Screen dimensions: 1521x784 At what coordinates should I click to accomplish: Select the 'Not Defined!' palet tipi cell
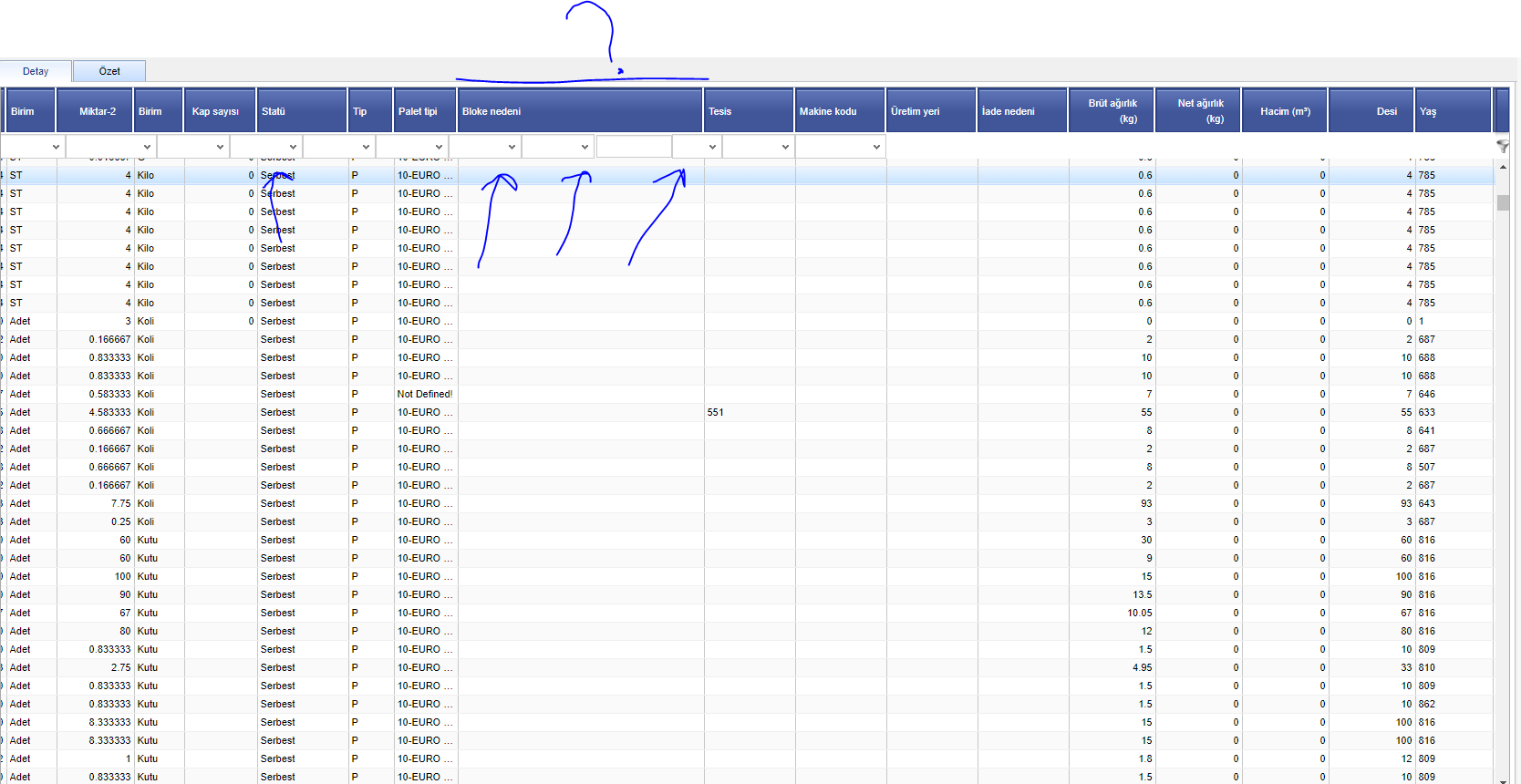425,394
